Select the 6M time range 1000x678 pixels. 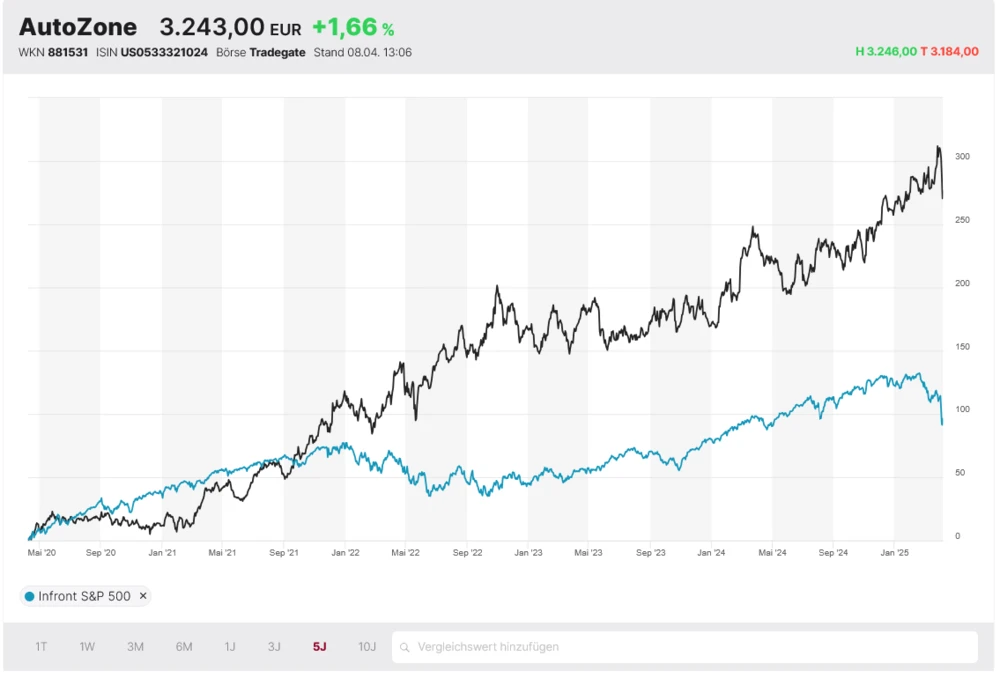184,647
